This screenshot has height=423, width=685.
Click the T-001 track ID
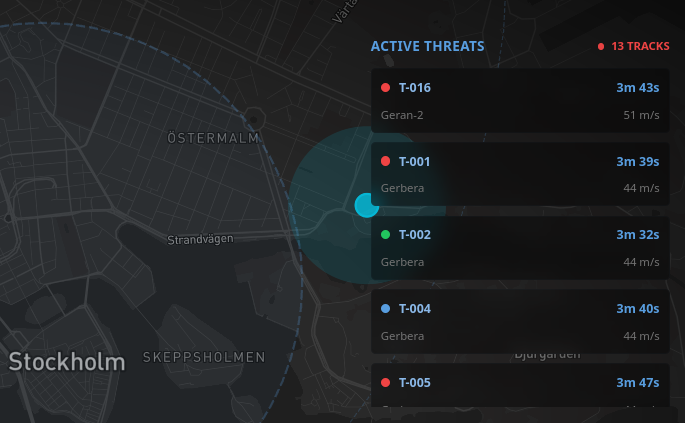[415, 161]
